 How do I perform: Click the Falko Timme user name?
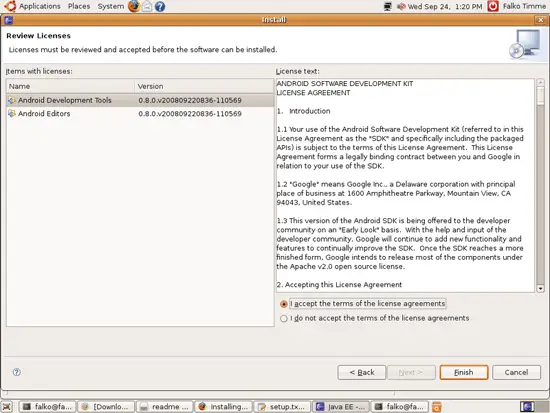(x=524, y=6)
